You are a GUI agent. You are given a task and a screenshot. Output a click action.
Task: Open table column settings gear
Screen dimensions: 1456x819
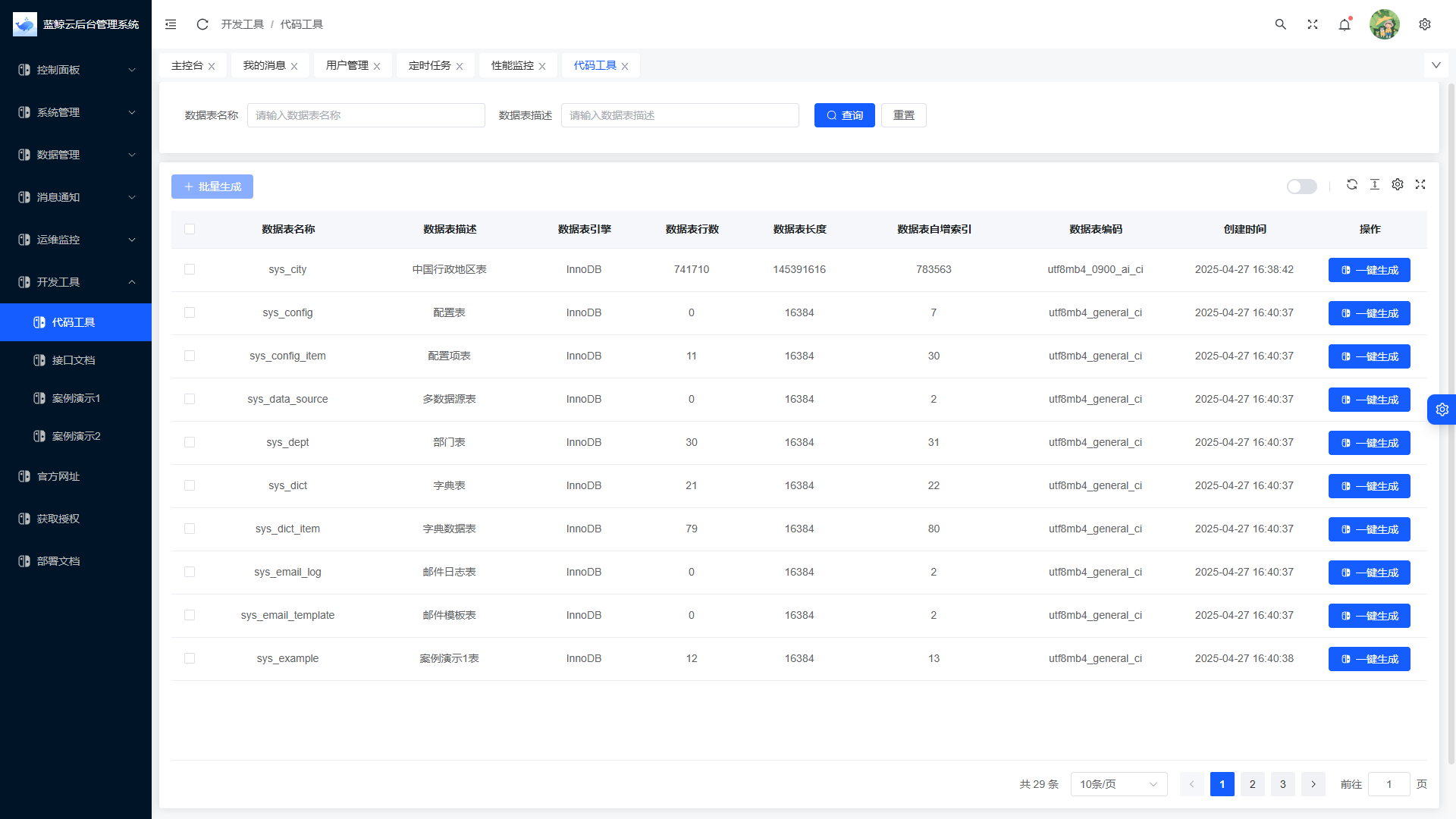[1398, 184]
